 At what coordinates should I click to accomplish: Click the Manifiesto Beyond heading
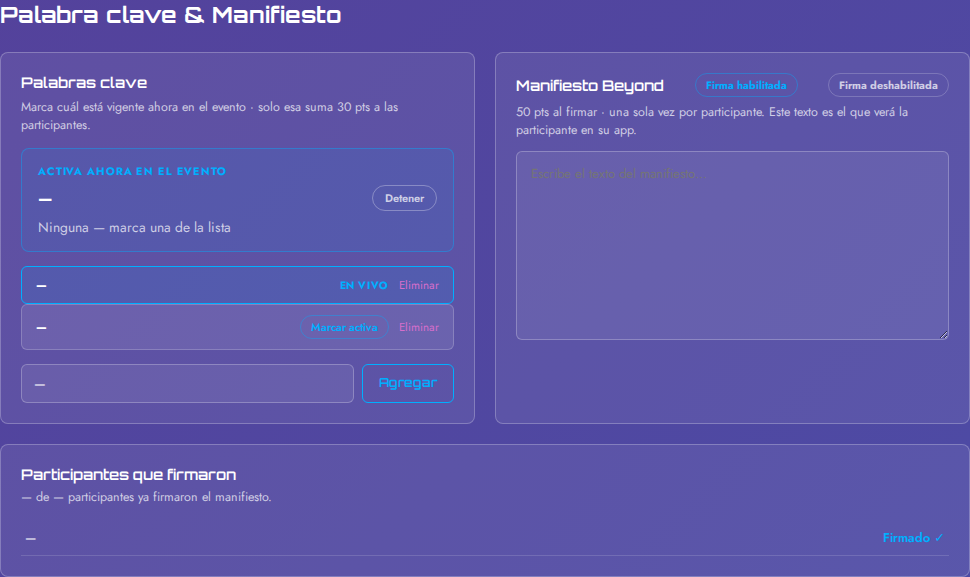(590, 86)
